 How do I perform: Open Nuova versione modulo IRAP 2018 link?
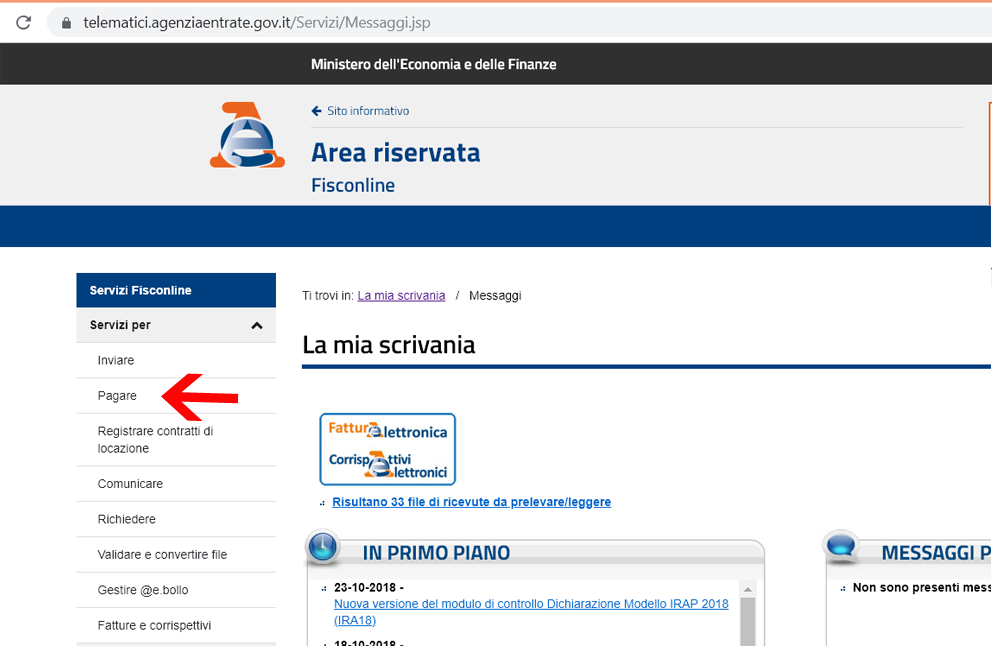tap(531, 612)
